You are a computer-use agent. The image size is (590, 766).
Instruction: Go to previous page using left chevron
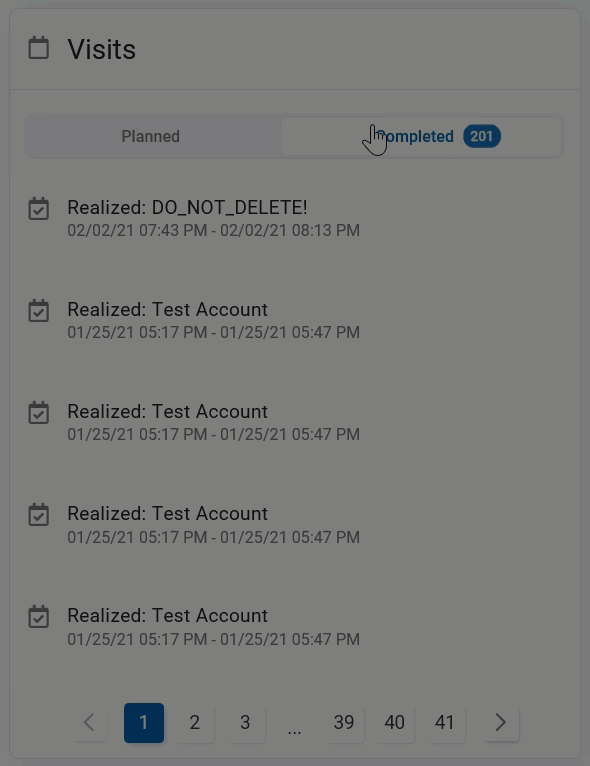click(89, 723)
